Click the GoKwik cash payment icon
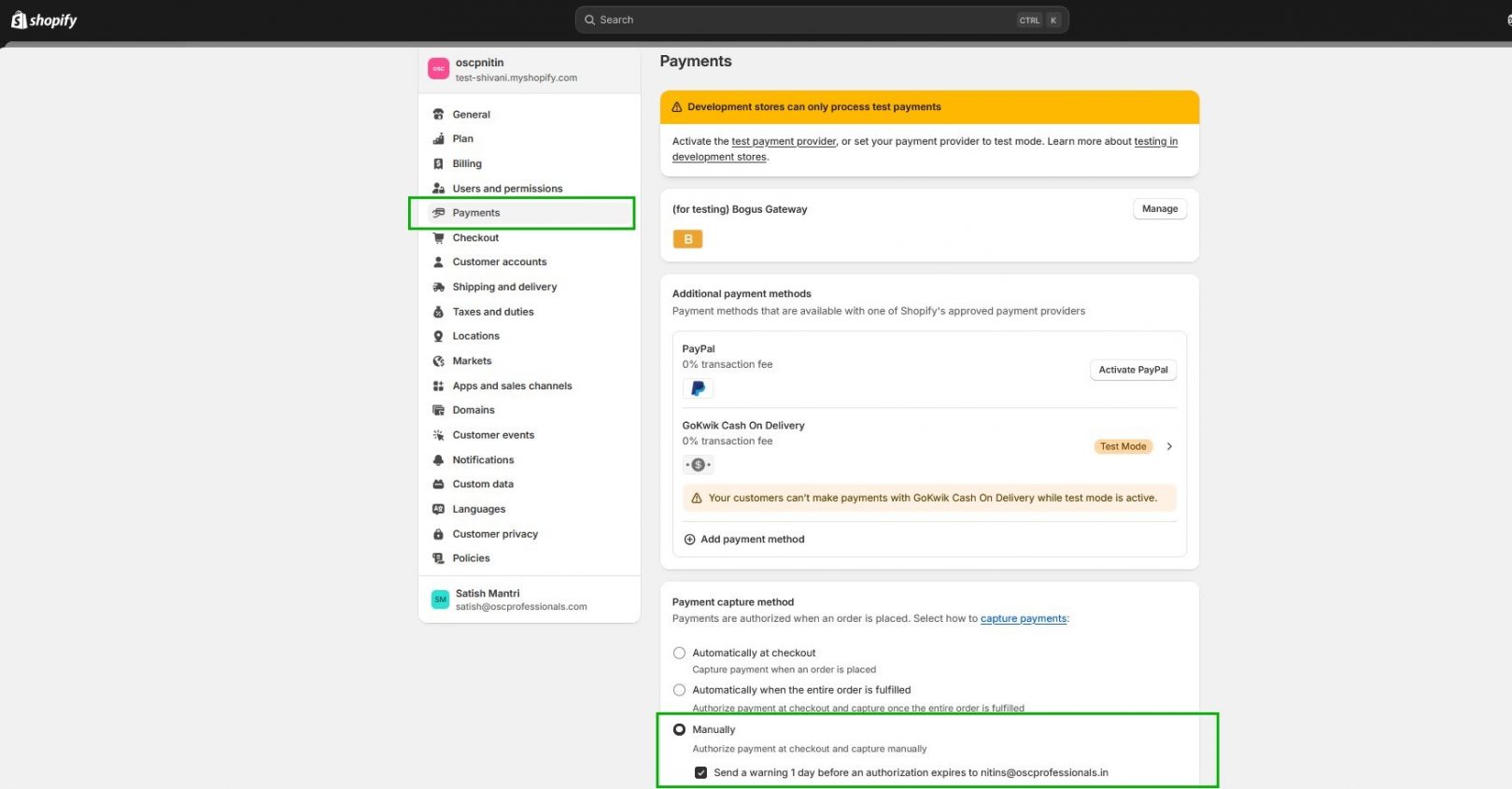This screenshot has height=789, width=1512. point(698,465)
